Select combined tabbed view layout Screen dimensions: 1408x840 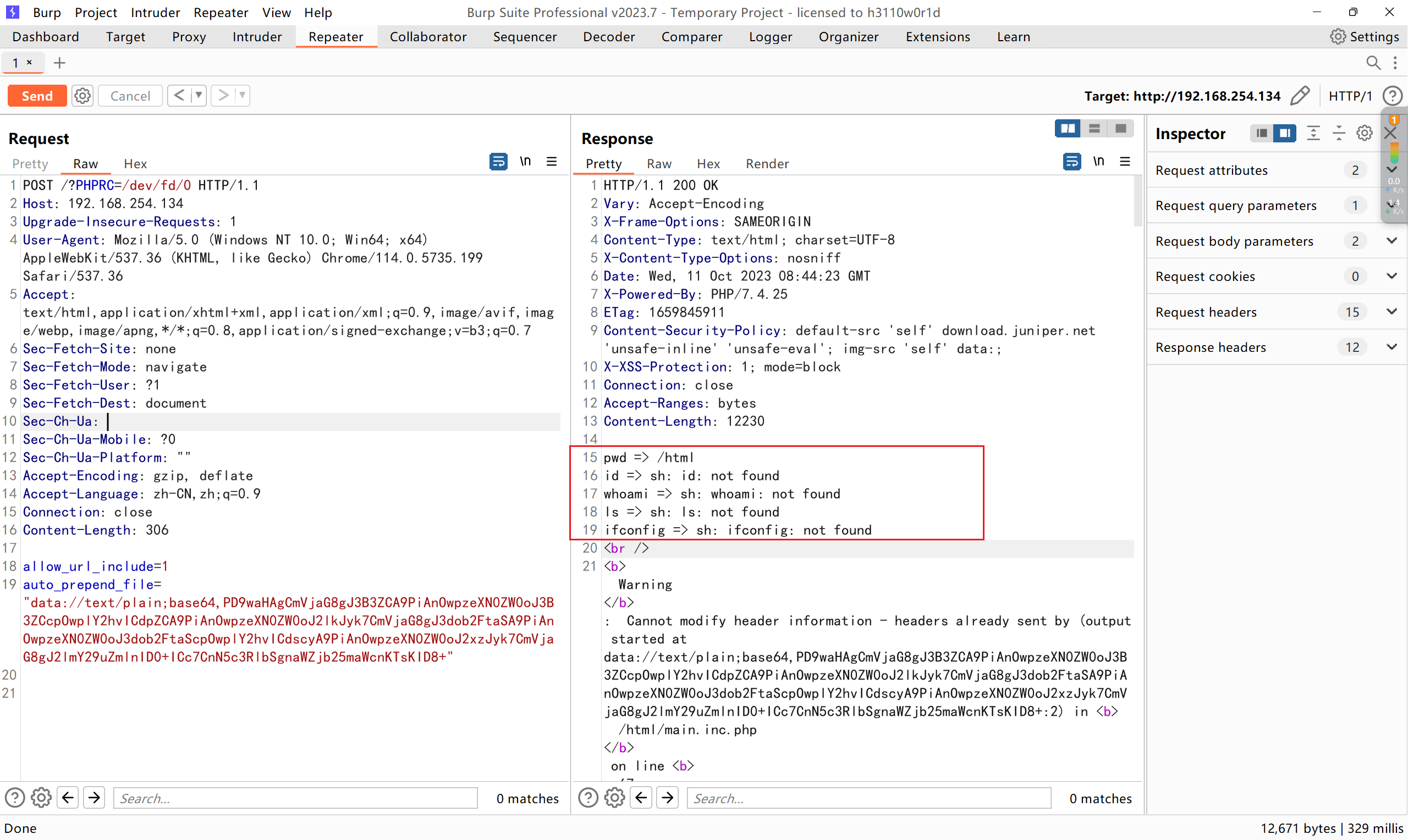click(1120, 129)
